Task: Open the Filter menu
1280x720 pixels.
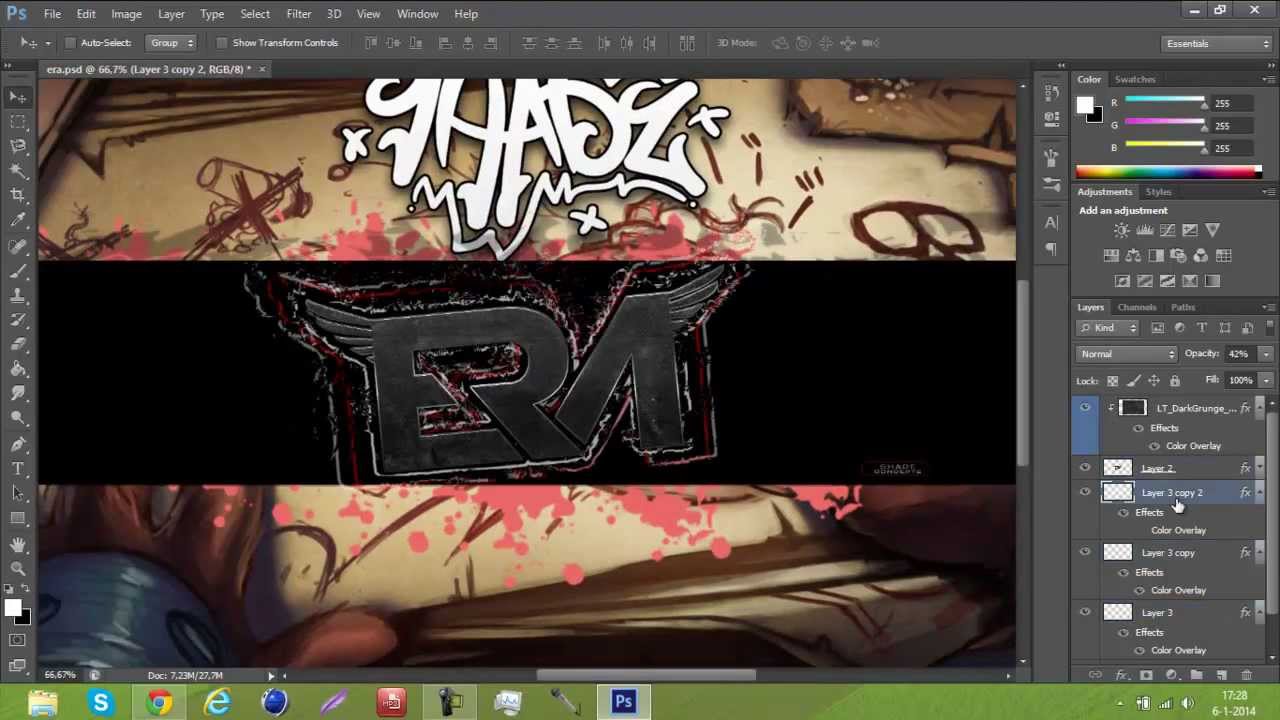Action: (x=298, y=14)
